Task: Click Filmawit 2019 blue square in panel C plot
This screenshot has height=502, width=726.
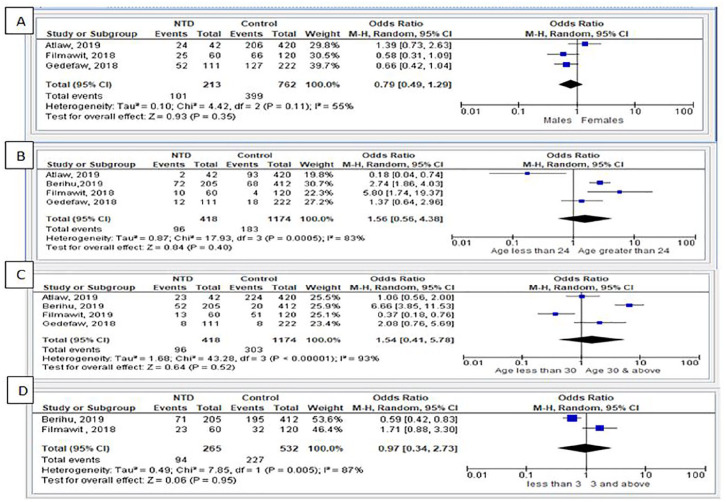Action: click(555, 313)
